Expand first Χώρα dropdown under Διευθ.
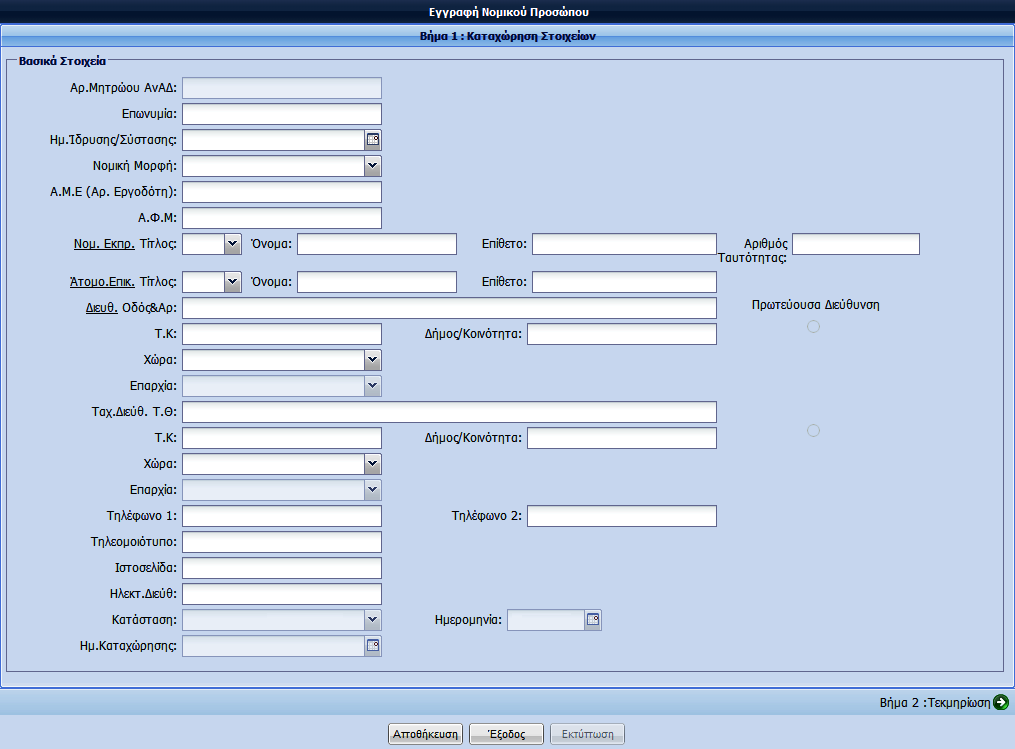Image resolution: width=1015 pixels, height=749 pixels. click(x=372, y=360)
